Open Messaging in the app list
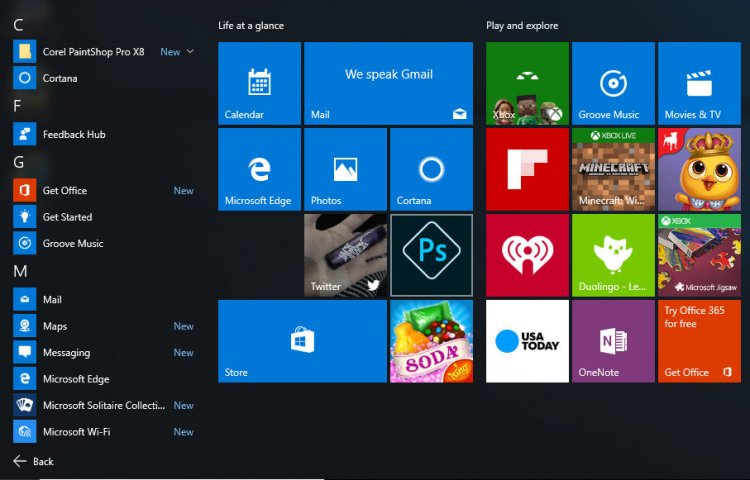Image resolution: width=750 pixels, height=480 pixels. [103, 352]
